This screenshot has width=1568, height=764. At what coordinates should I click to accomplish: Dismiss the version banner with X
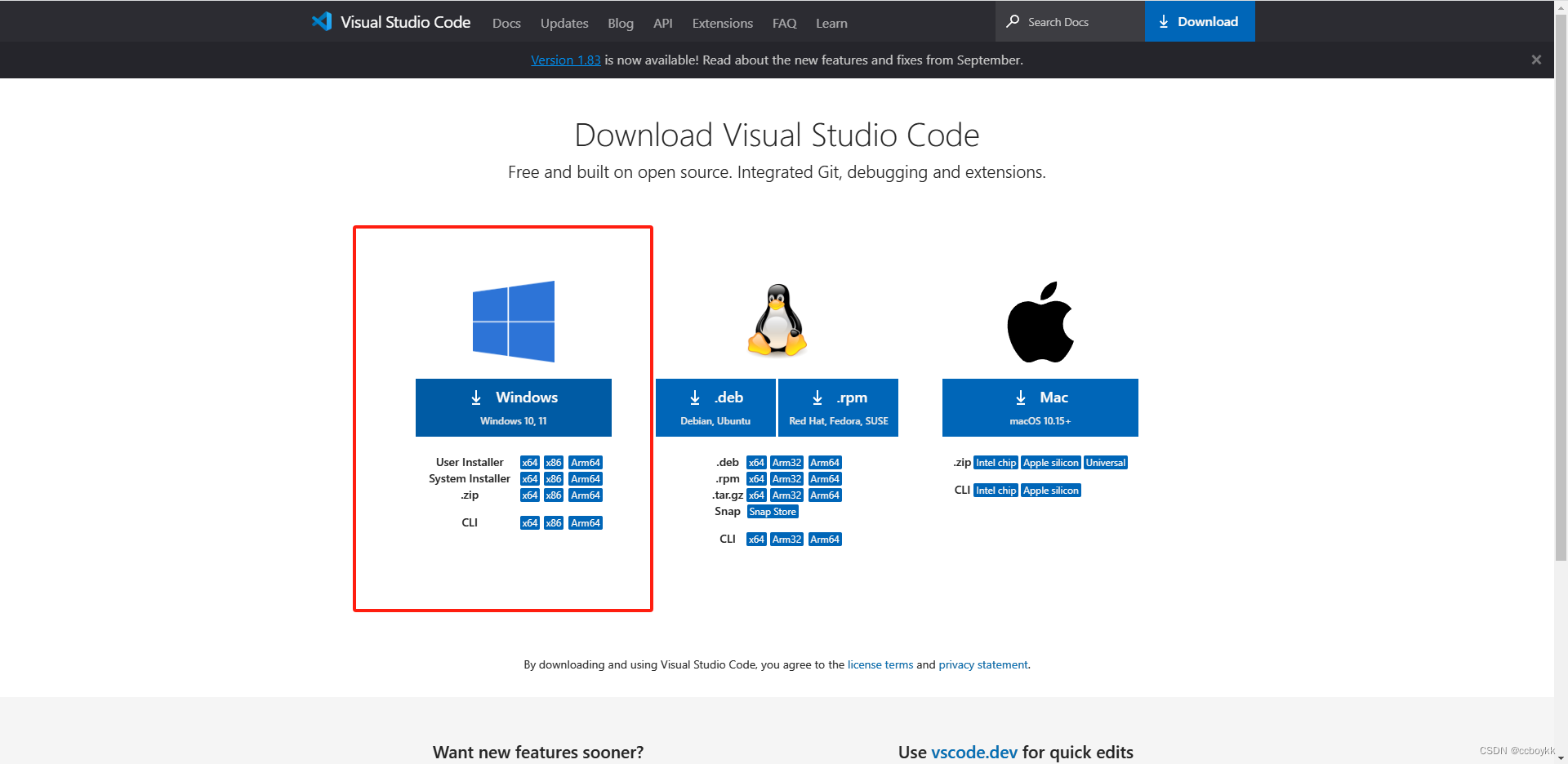(1536, 60)
